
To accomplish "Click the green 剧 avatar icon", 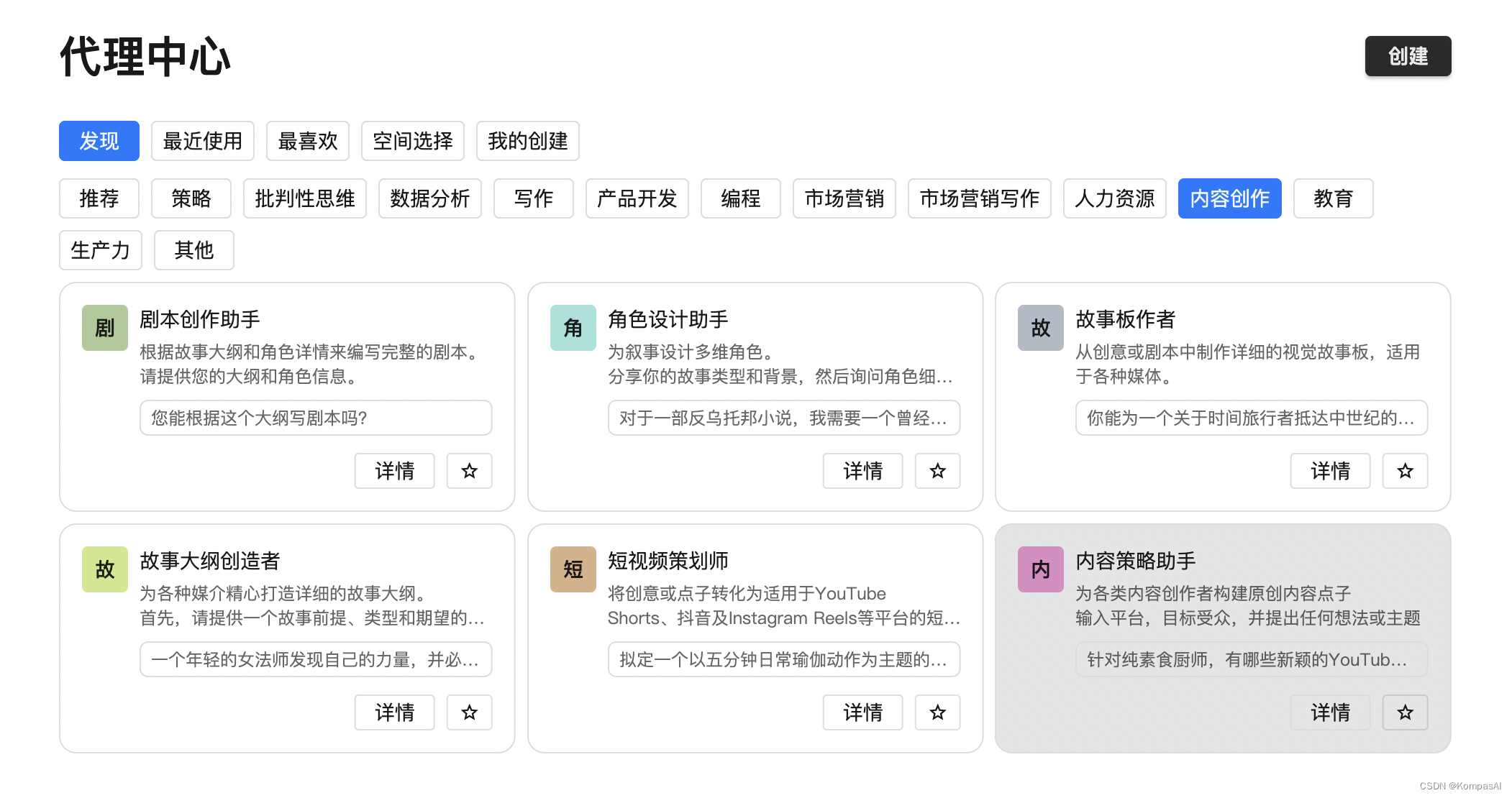I will click(x=105, y=328).
